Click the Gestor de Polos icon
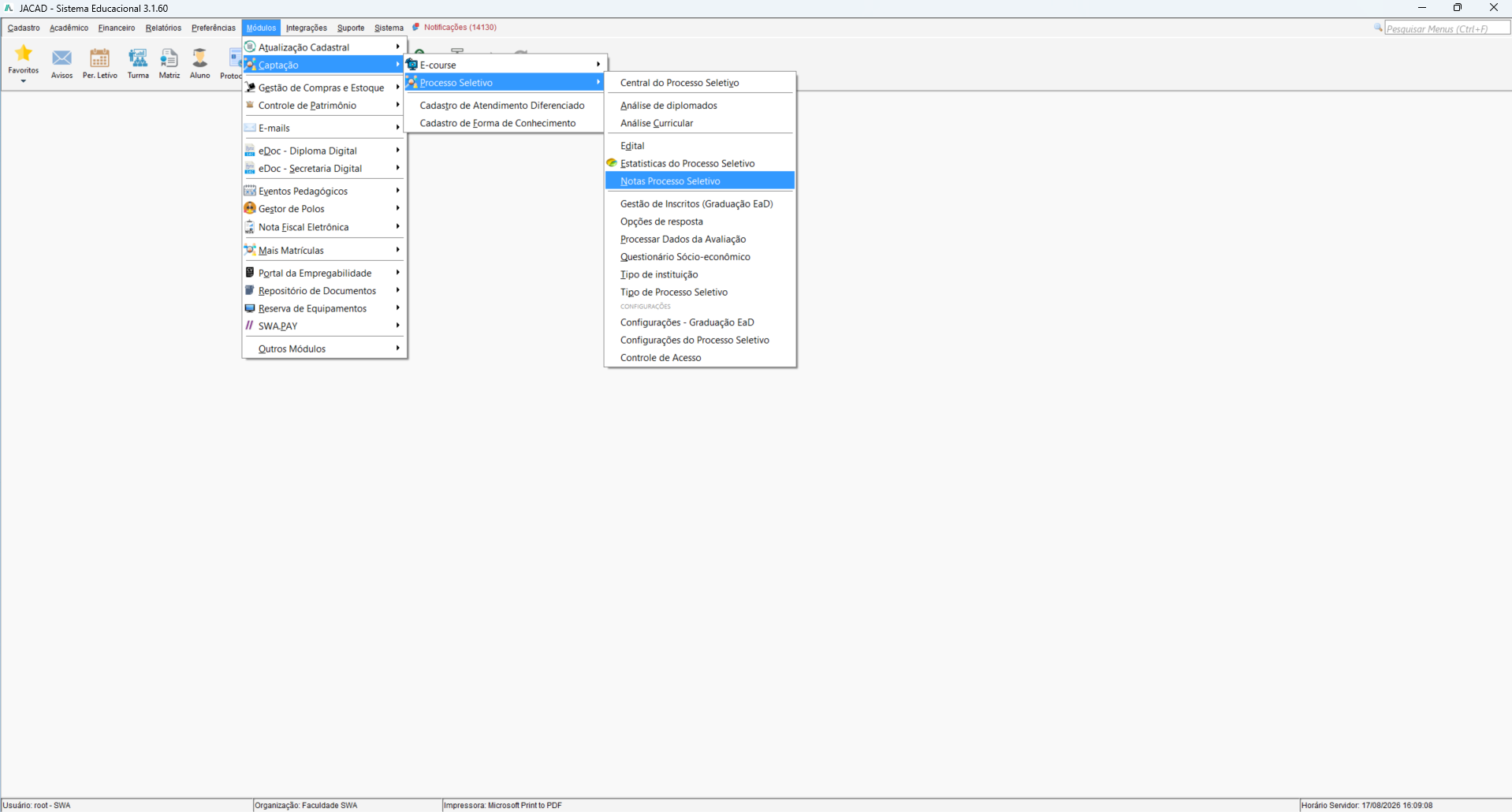 [x=250, y=208]
